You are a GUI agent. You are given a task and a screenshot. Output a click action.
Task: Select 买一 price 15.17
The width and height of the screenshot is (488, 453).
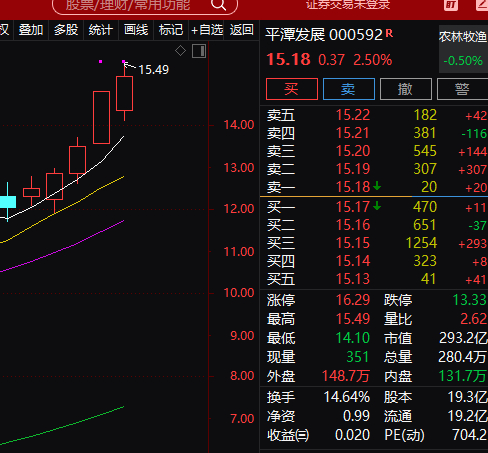[x=353, y=207]
